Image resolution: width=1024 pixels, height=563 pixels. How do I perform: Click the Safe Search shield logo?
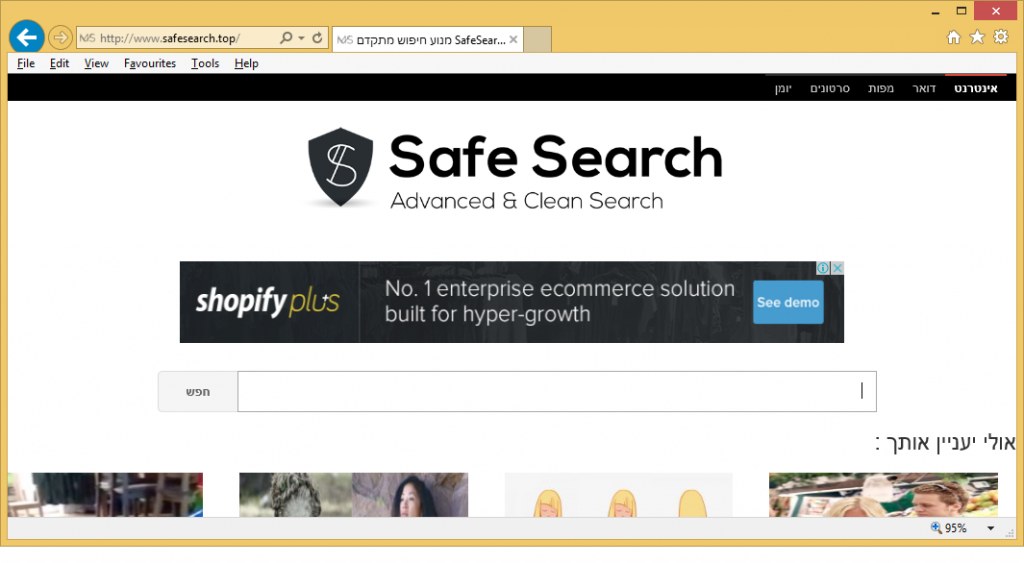[x=341, y=167]
